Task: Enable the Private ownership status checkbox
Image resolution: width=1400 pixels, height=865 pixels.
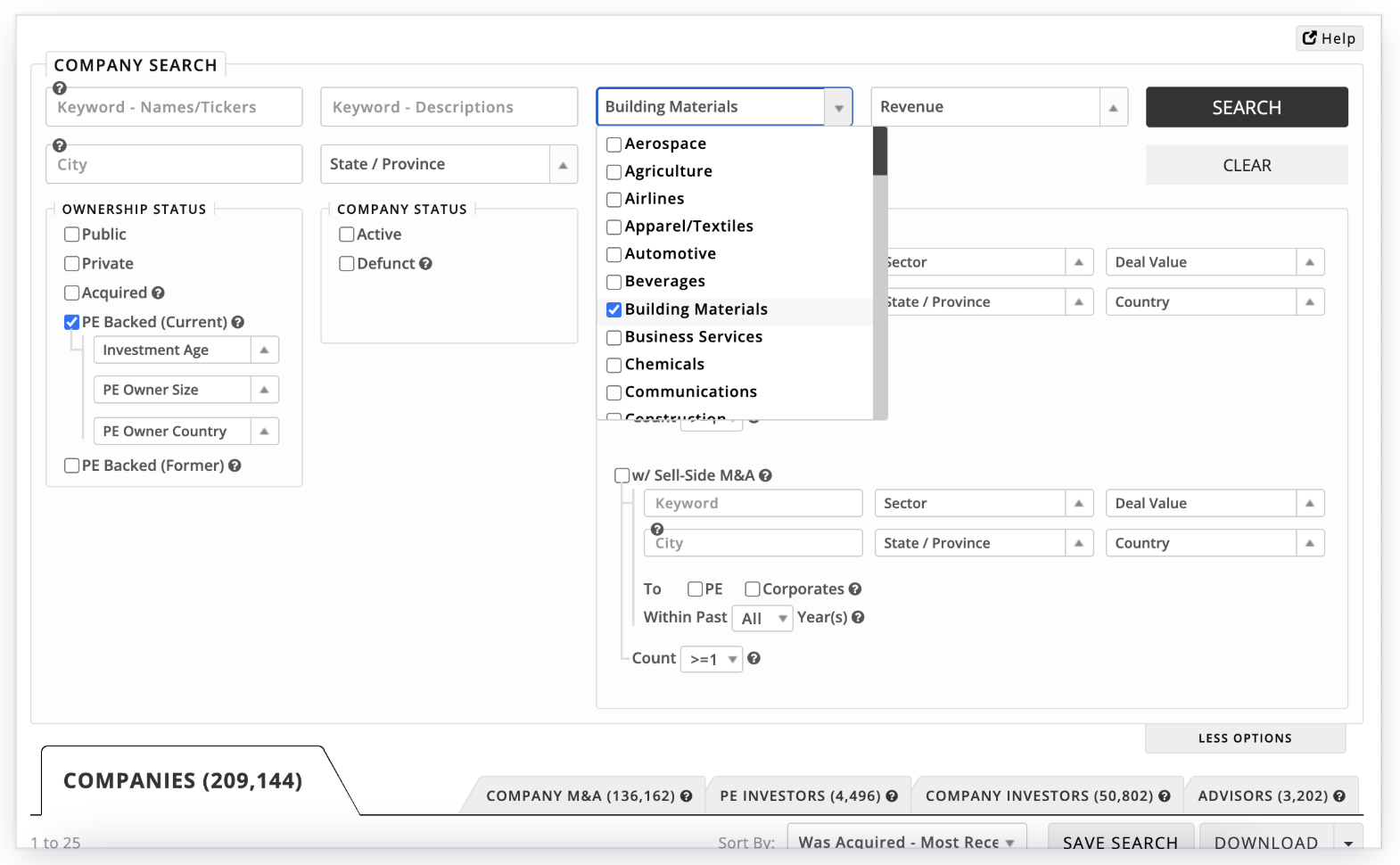Action: (72, 264)
